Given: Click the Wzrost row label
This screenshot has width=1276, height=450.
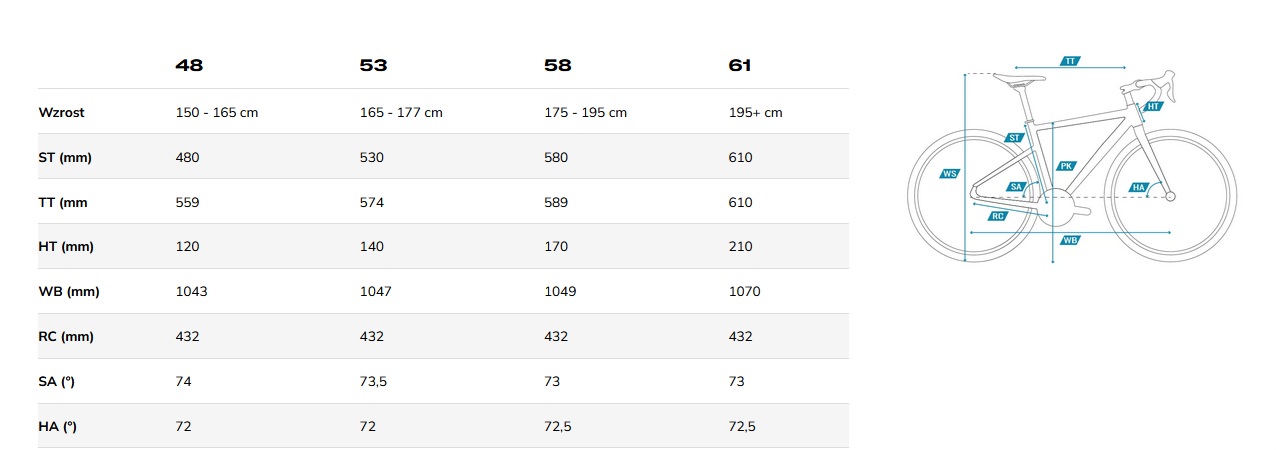Looking at the screenshot, I should pos(61,113).
